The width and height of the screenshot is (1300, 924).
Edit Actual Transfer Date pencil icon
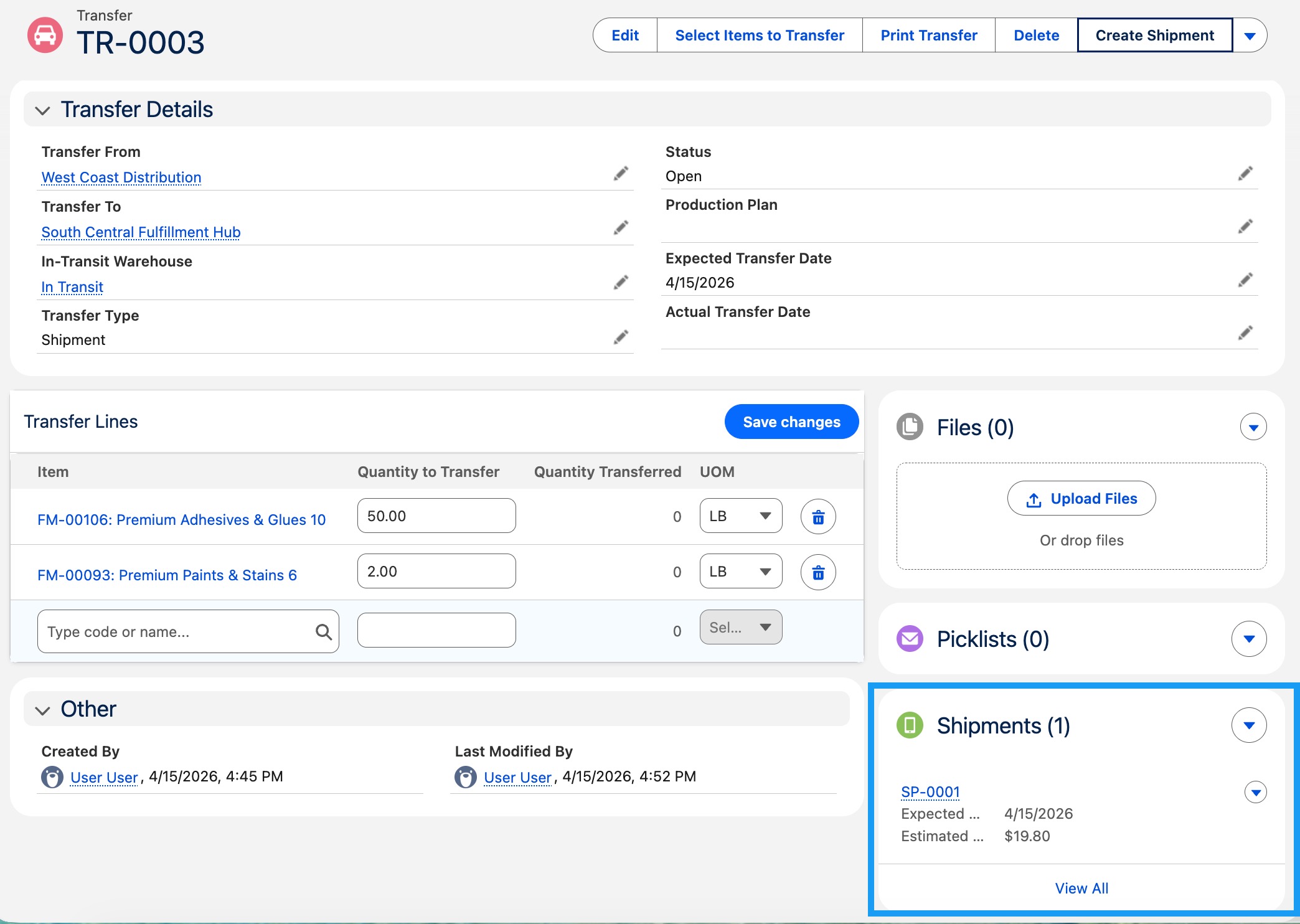click(1245, 332)
